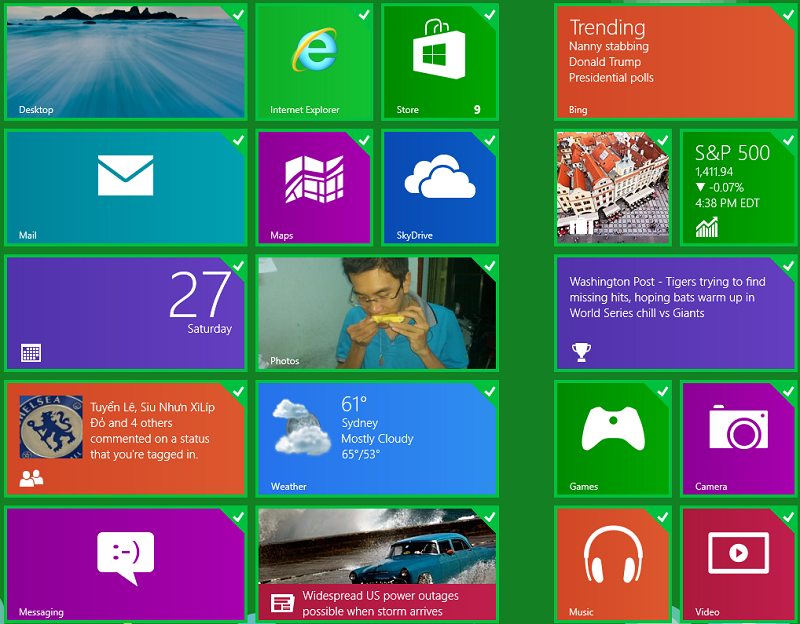This screenshot has width=800, height=624.
Task: Click the Sports trophy icon
Action: coord(581,352)
